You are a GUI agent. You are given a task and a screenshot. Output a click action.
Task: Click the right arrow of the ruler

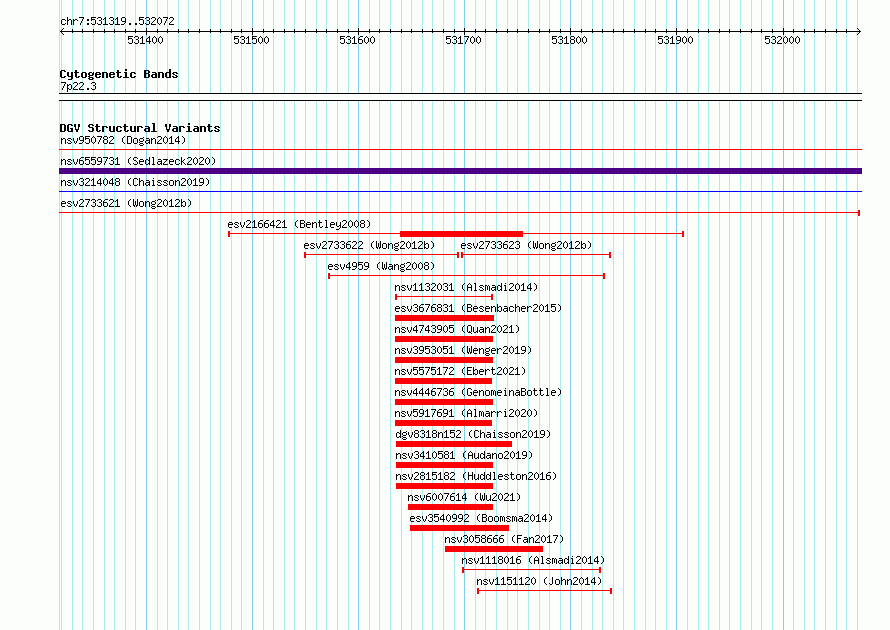(x=859, y=32)
